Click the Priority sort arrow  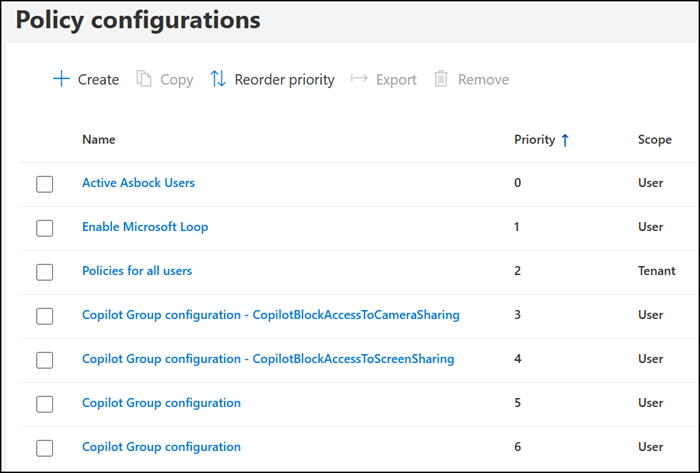(x=565, y=140)
